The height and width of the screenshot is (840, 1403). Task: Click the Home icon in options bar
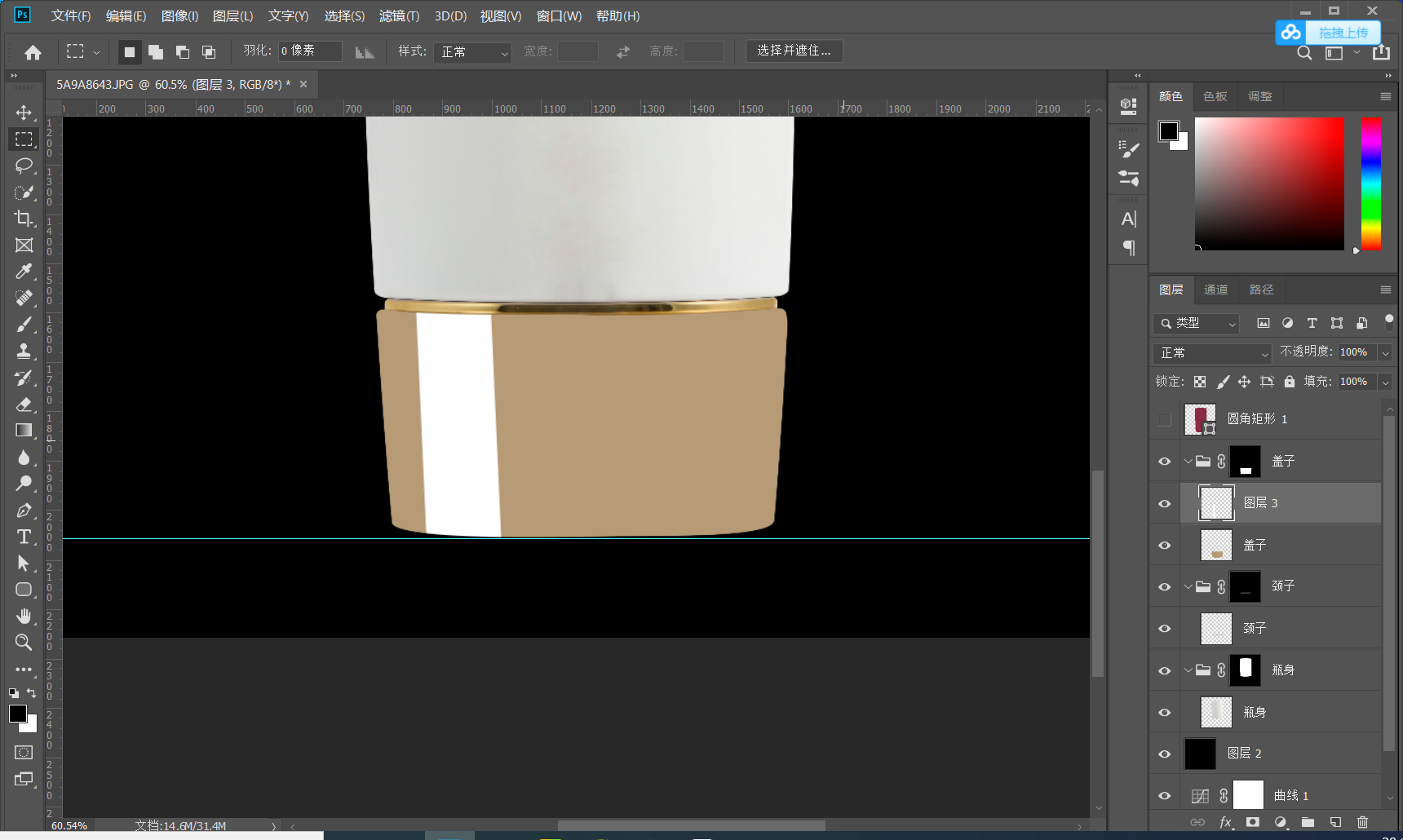pos(33,52)
